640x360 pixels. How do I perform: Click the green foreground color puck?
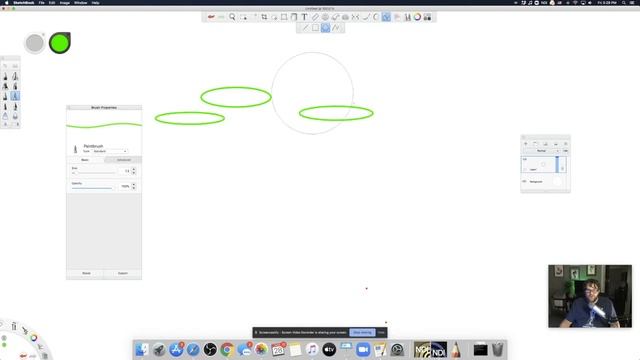click(60, 43)
